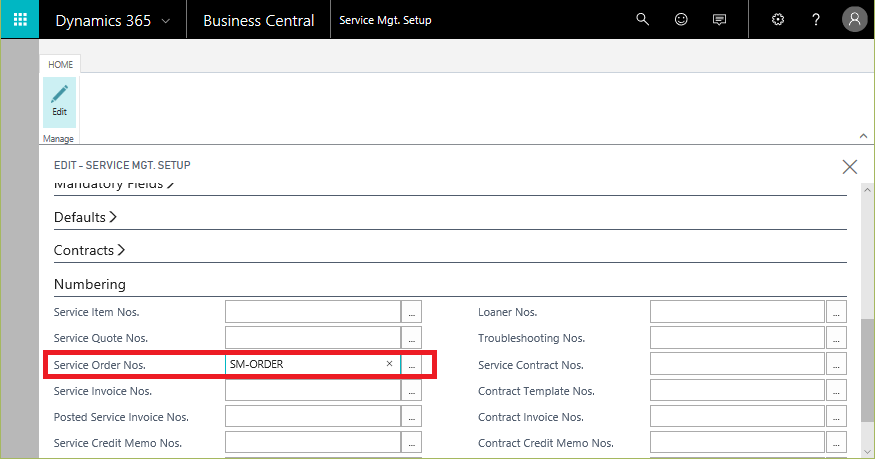Expand the Contracts section
Screen dimensions: 875x459
(89, 250)
